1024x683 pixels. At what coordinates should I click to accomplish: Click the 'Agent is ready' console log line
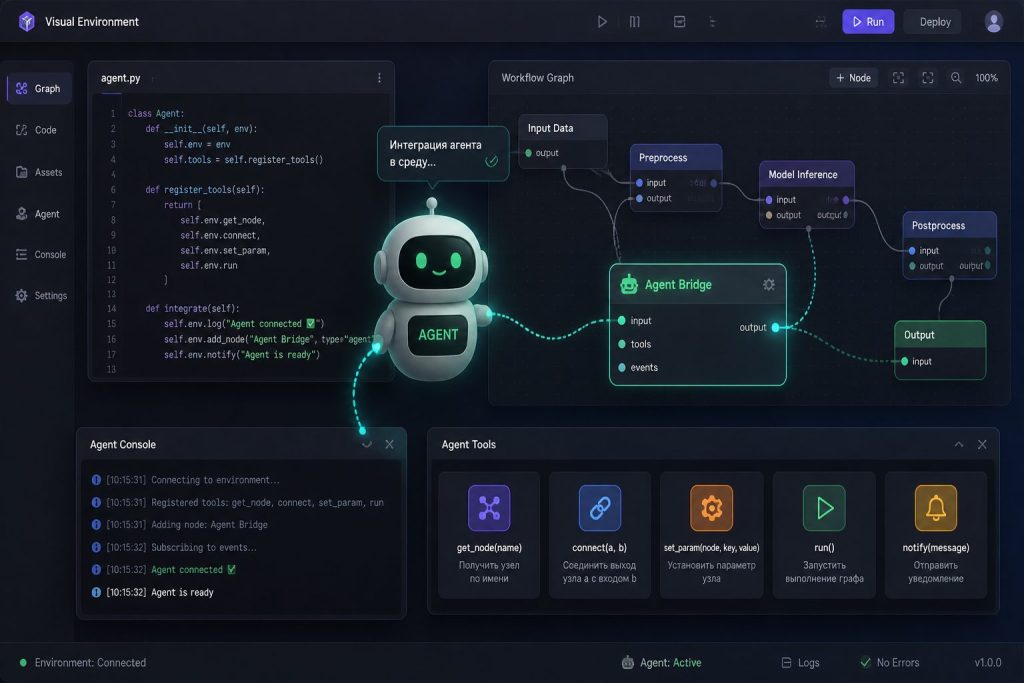pos(153,592)
